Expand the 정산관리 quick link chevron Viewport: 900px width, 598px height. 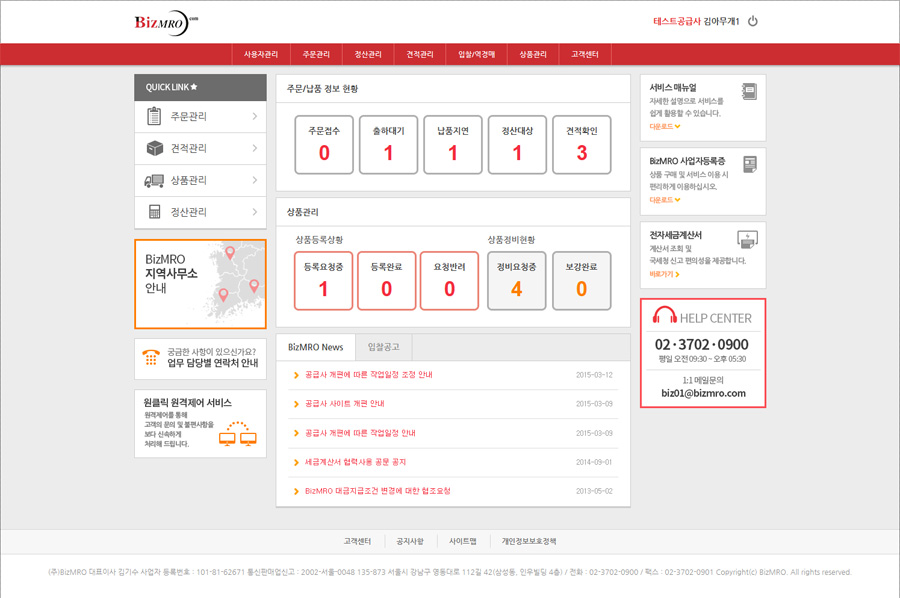tap(255, 212)
